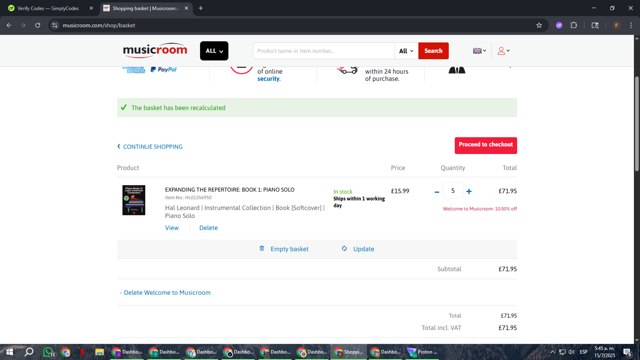Open WhatsApp from the taskbar

[x=49, y=352]
